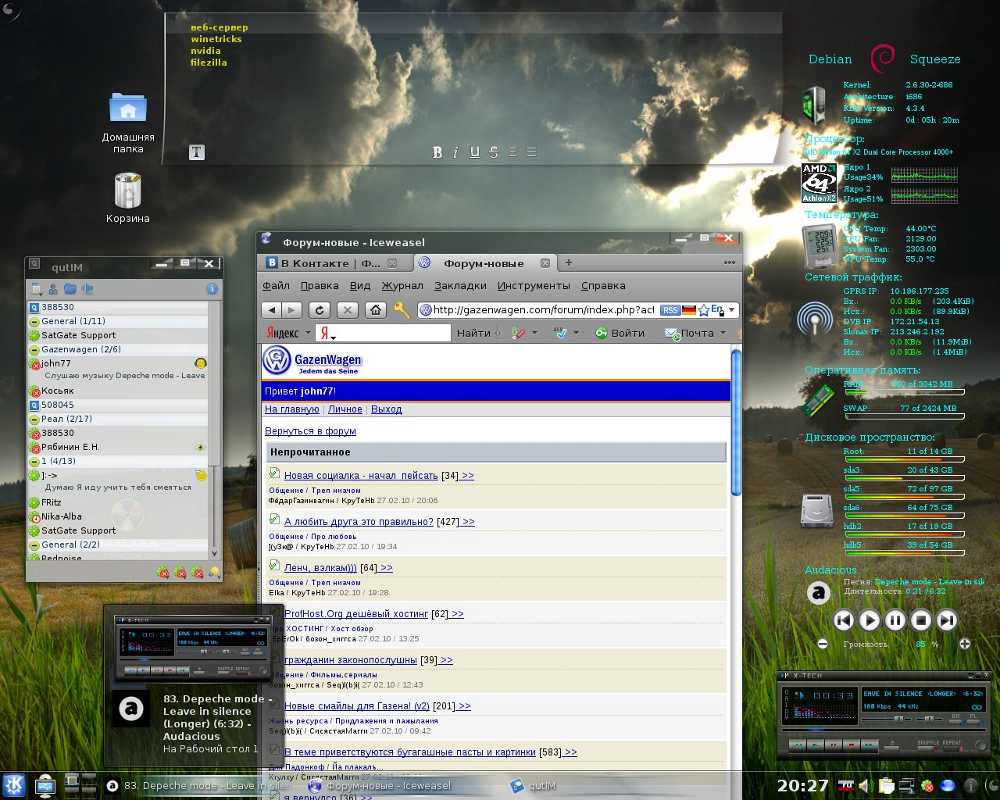Toggle the EQ button in X-Tech player
Image resolution: width=1000 pixels, height=800 pixels.
957,718
